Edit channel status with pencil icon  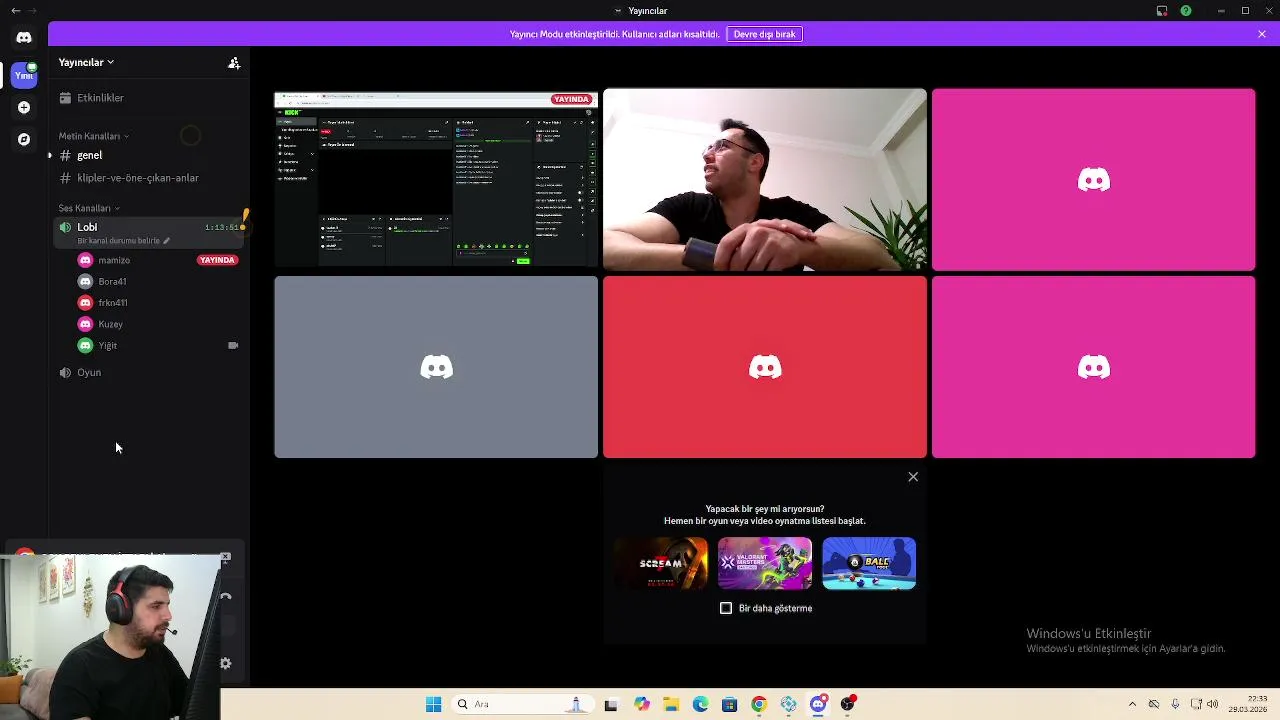[x=167, y=241]
